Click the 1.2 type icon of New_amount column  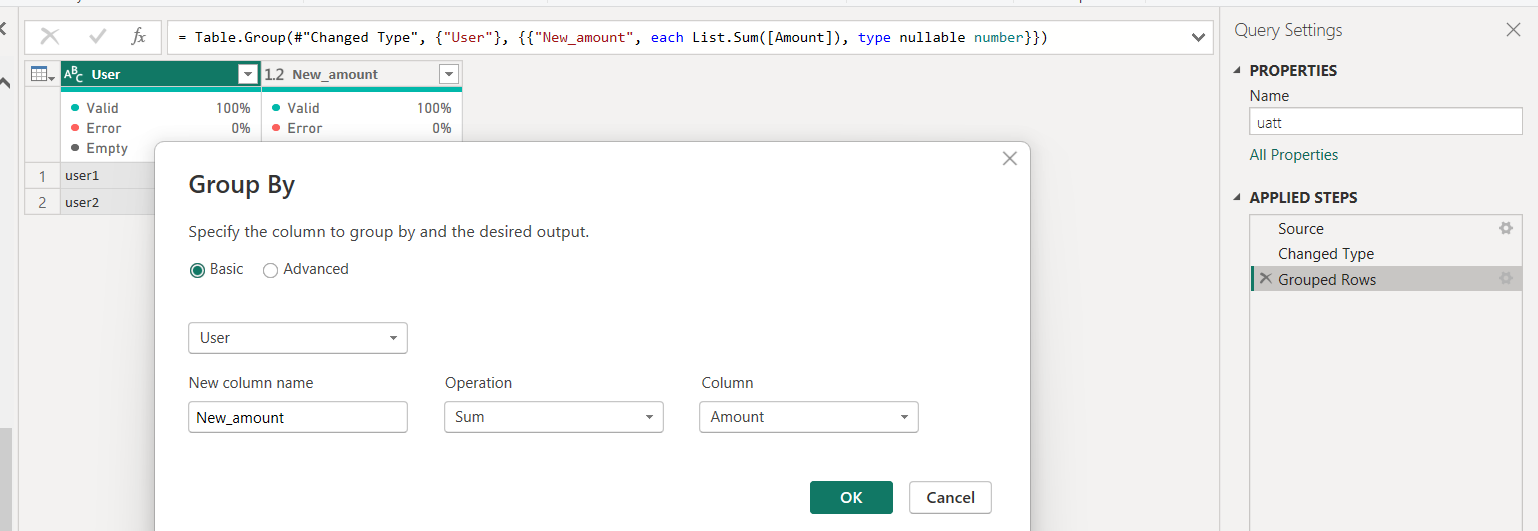[x=274, y=74]
